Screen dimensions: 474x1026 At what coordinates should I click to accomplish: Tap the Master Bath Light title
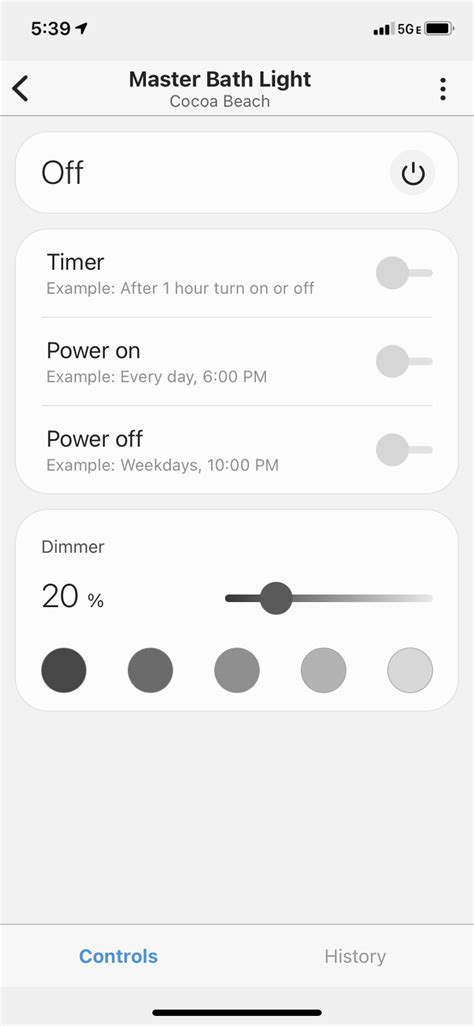(x=220, y=79)
